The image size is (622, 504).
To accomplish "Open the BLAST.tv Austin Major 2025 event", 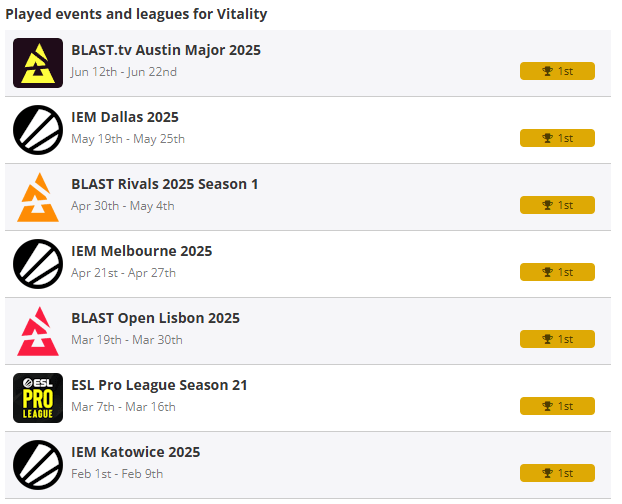I will [166, 50].
